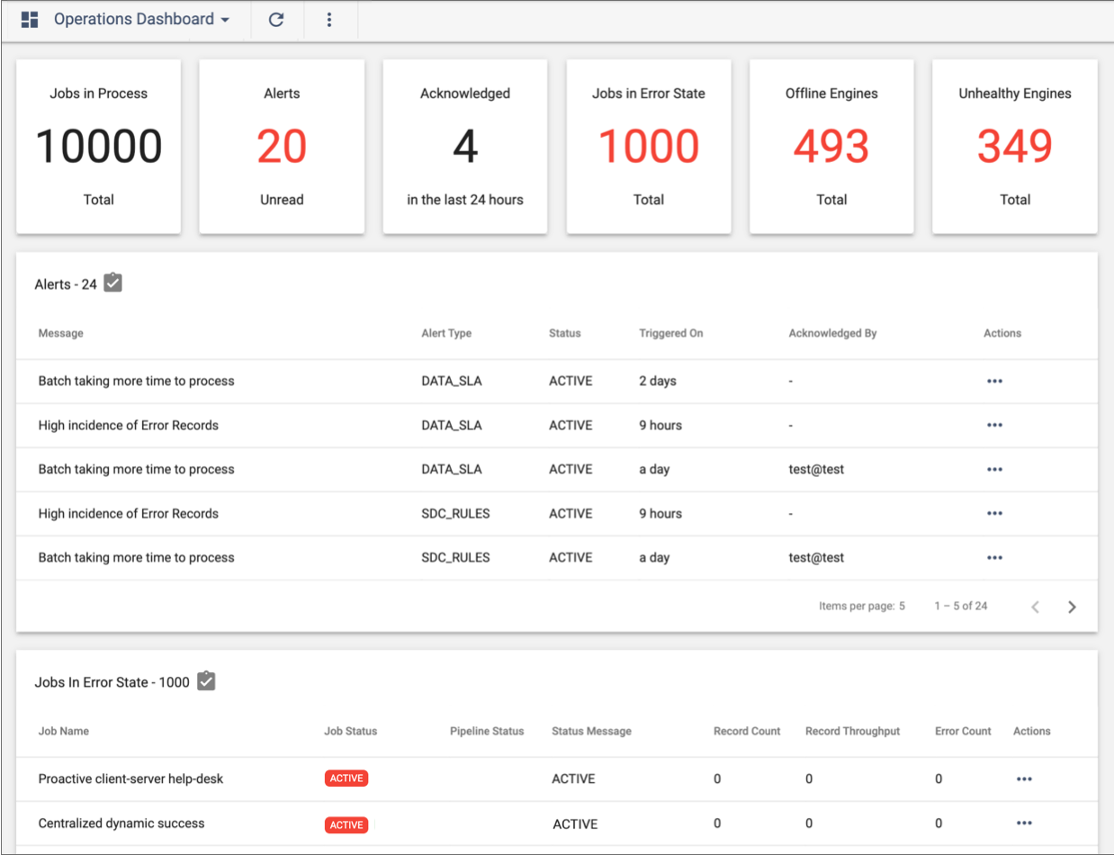Click the dashboard grid icon
The image size is (1114, 855).
pos(29,19)
